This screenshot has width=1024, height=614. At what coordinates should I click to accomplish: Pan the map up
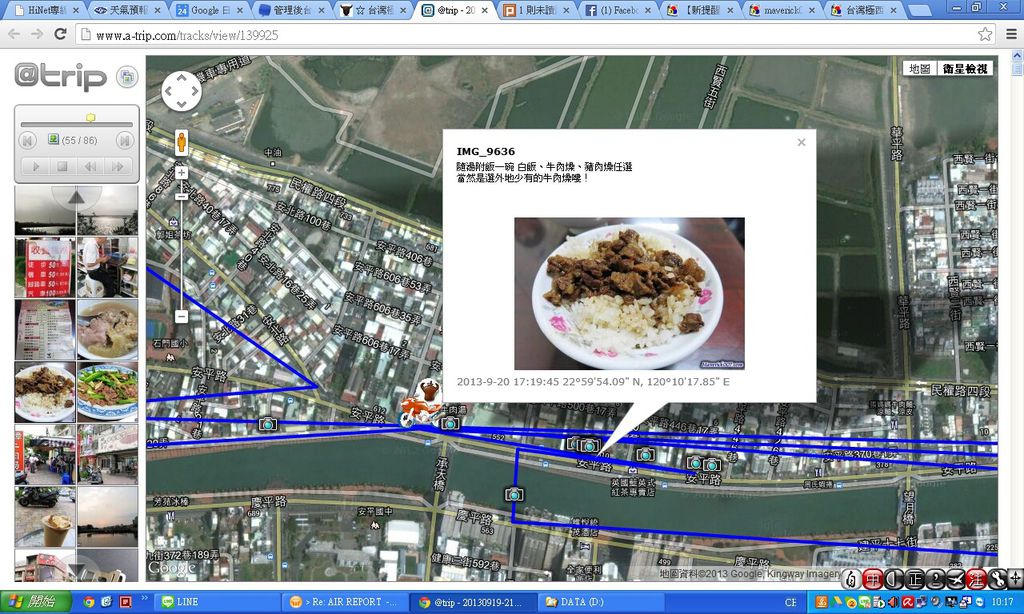coord(182,79)
